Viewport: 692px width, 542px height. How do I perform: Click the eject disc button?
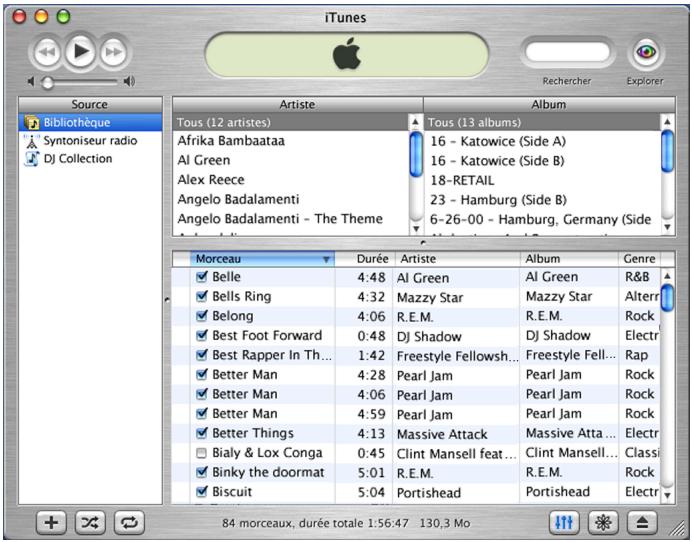point(642,523)
